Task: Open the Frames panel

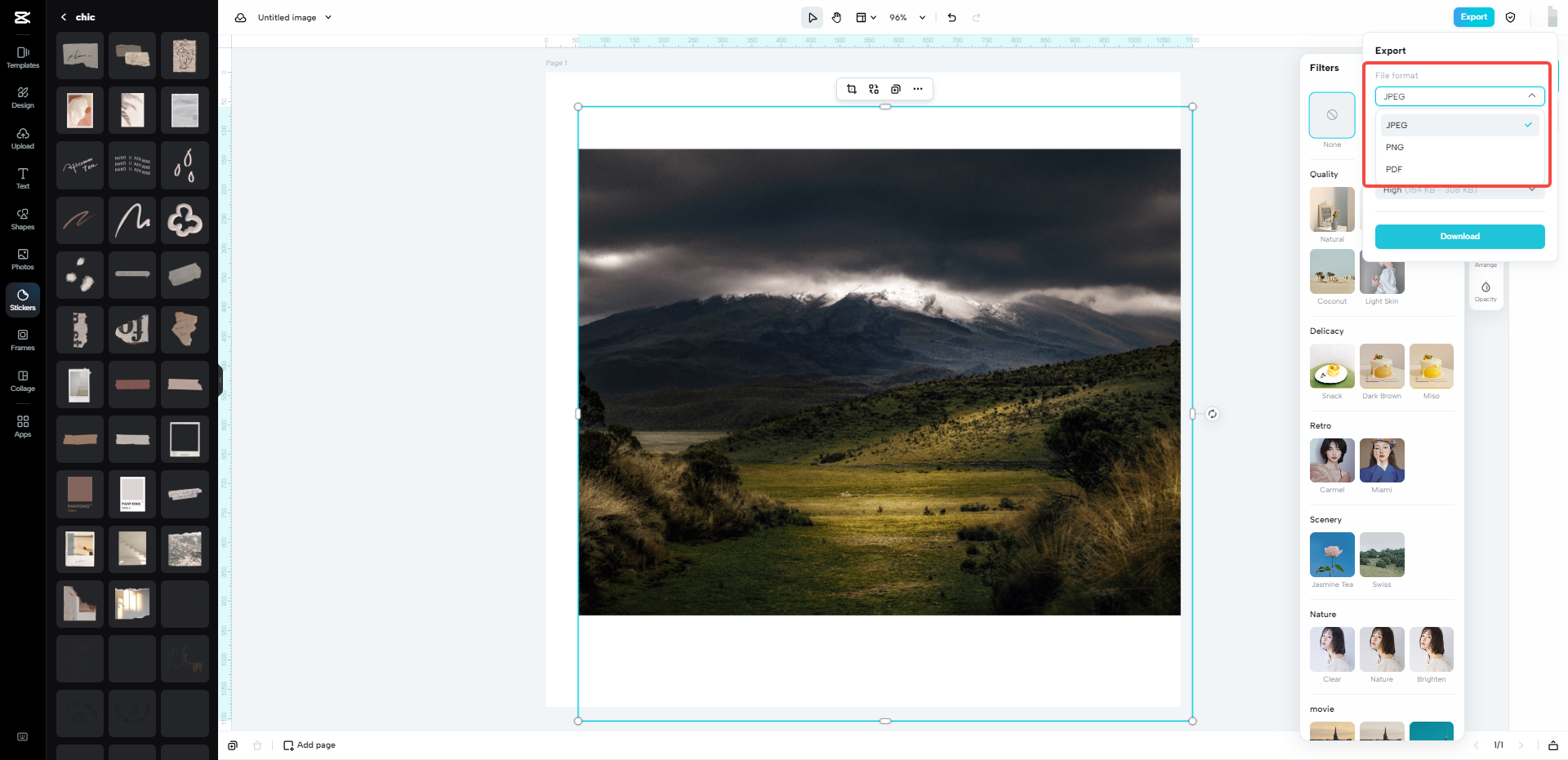Action: point(22,339)
